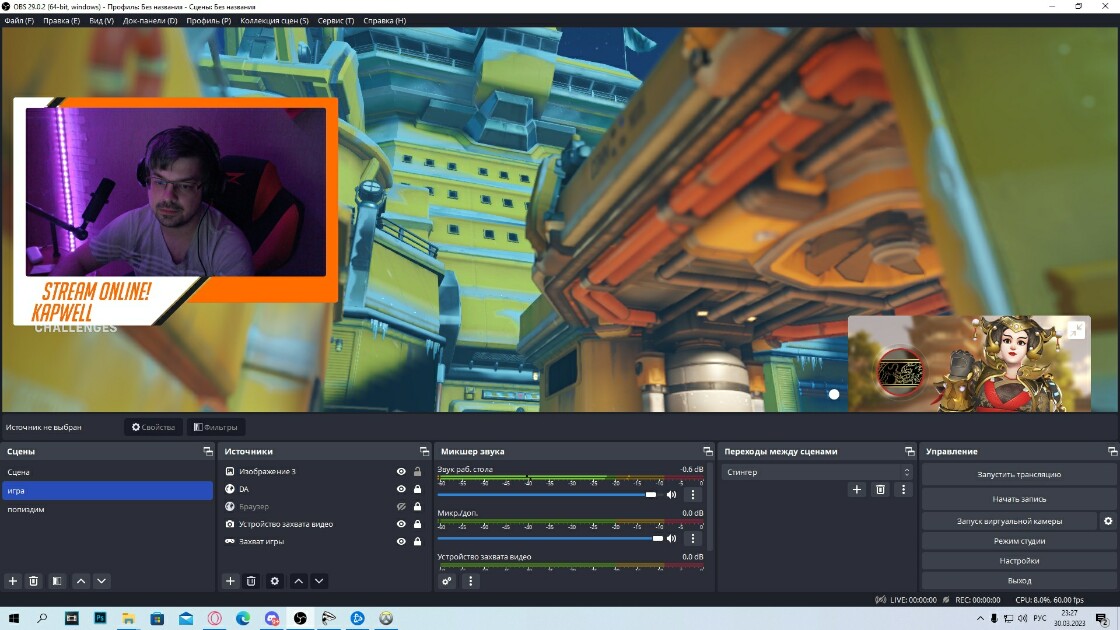Unlock the Захват игры source

[x=417, y=541]
